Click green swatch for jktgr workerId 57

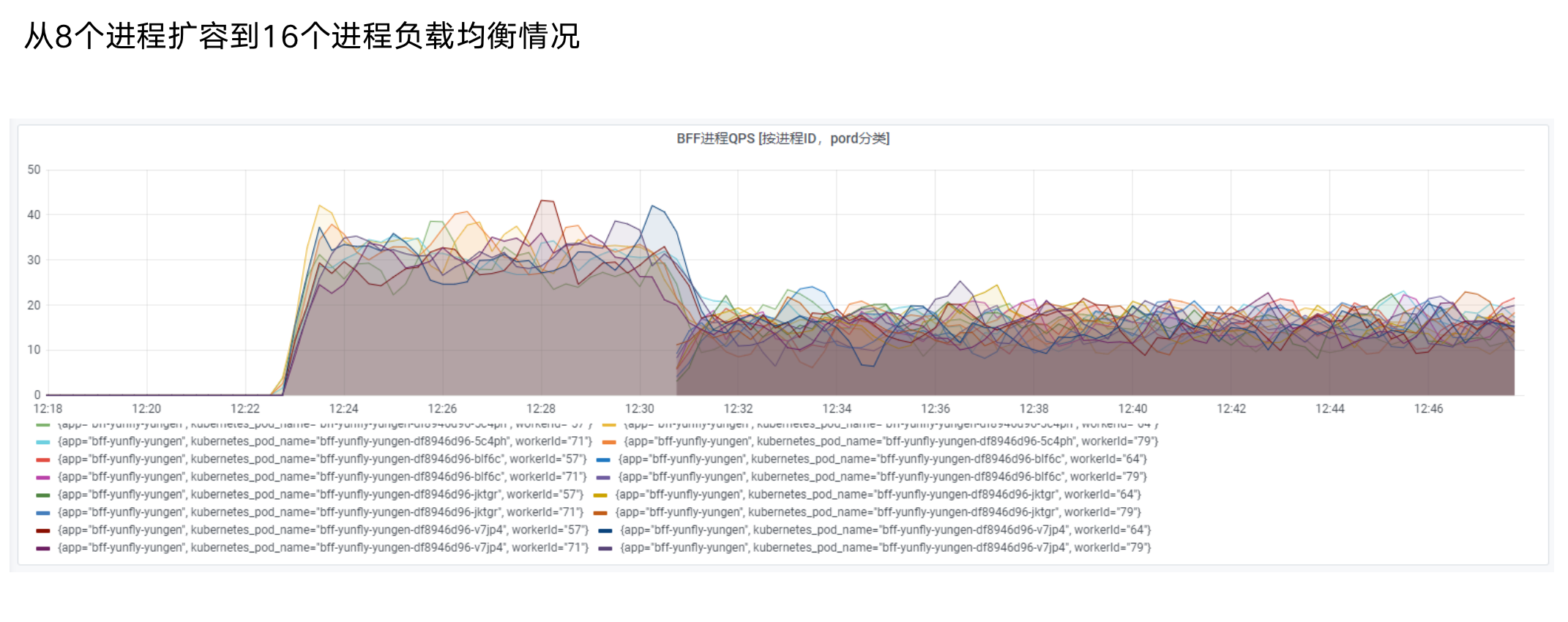pyautogui.click(x=43, y=495)
